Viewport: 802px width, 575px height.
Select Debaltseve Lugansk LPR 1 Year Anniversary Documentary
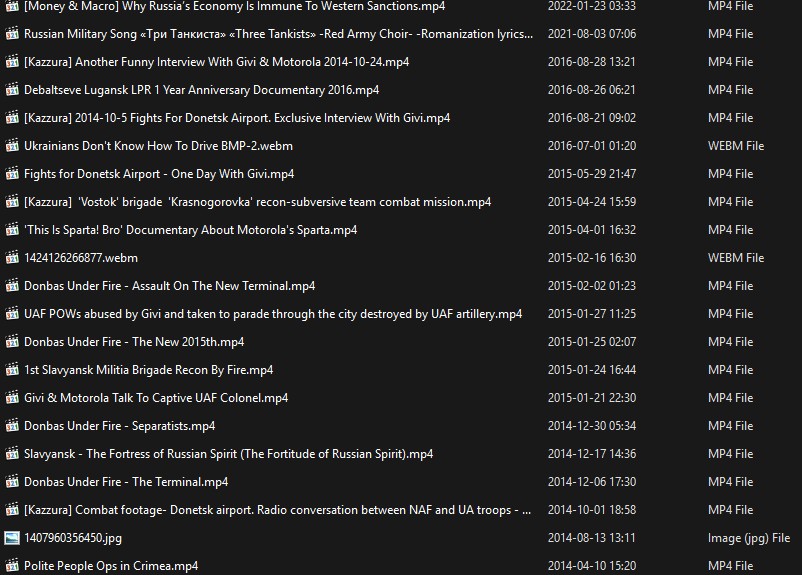pos(202,90)
